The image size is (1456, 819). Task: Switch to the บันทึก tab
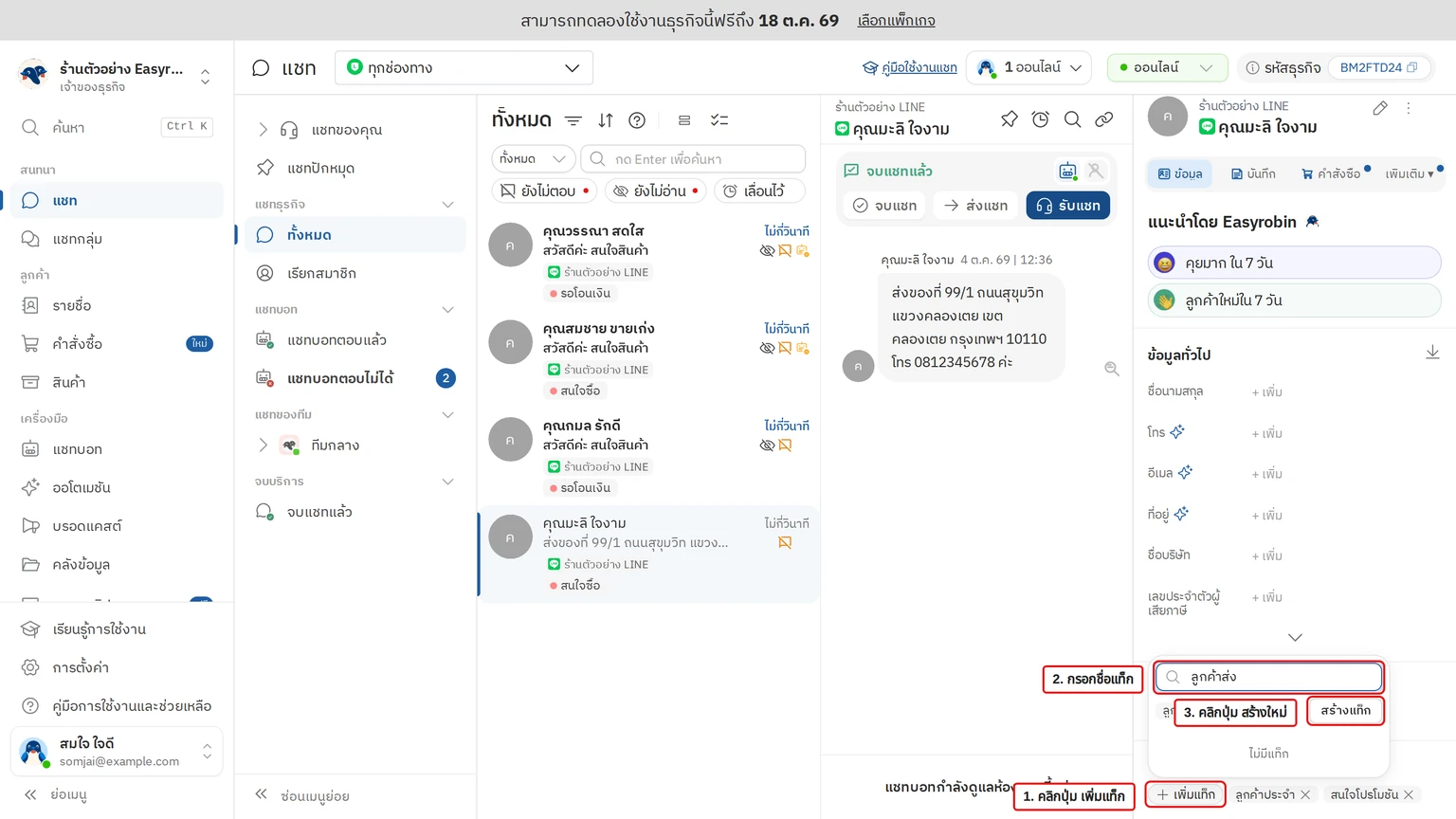coord(1253,173)
